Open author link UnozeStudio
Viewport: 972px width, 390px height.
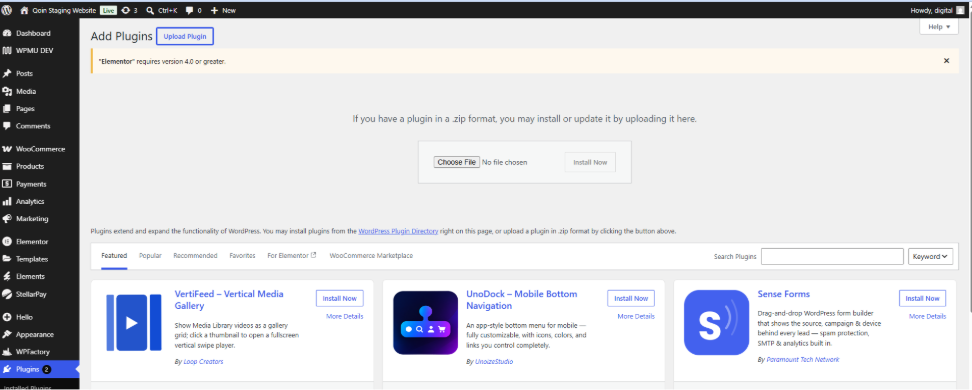(494, 361)
